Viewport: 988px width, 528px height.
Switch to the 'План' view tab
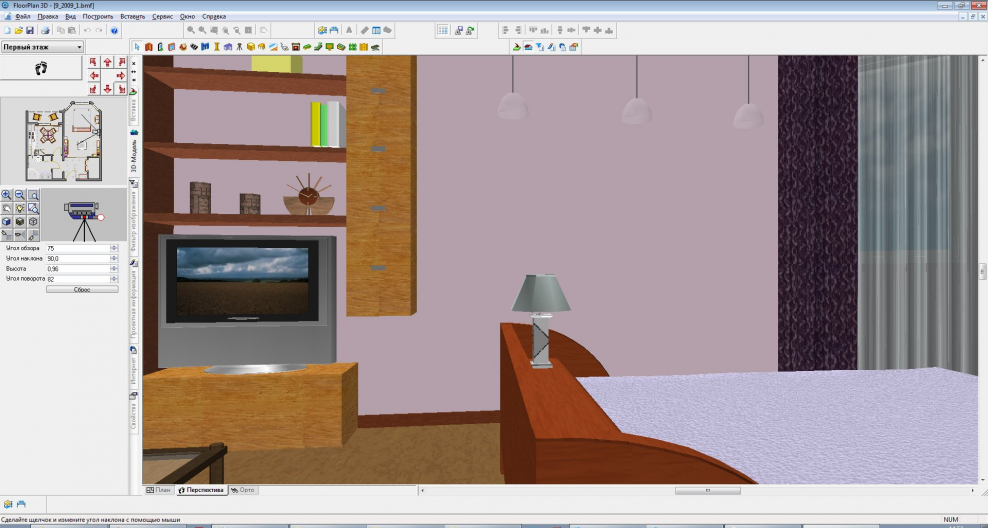point(159,490)
